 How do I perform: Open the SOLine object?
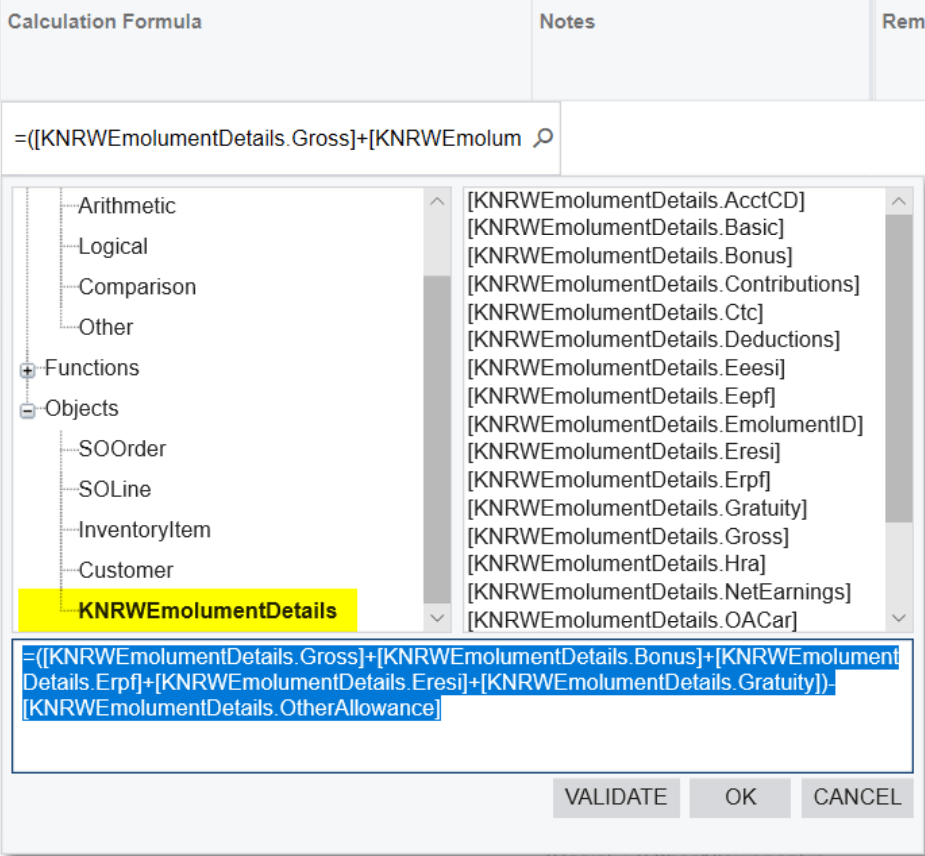click(x=114, y=490)
